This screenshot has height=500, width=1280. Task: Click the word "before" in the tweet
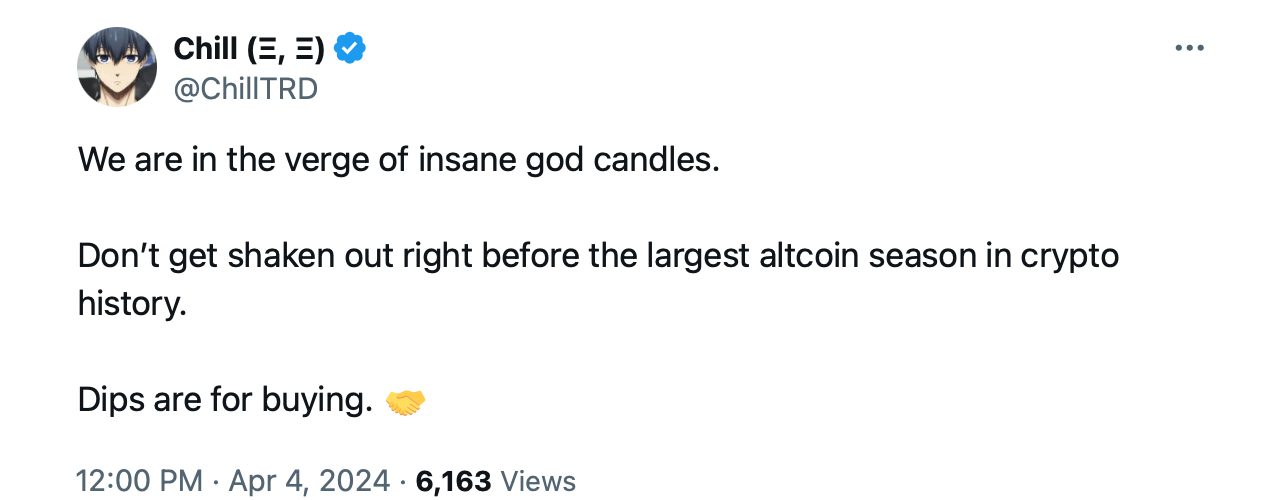(x=525, y=256)
